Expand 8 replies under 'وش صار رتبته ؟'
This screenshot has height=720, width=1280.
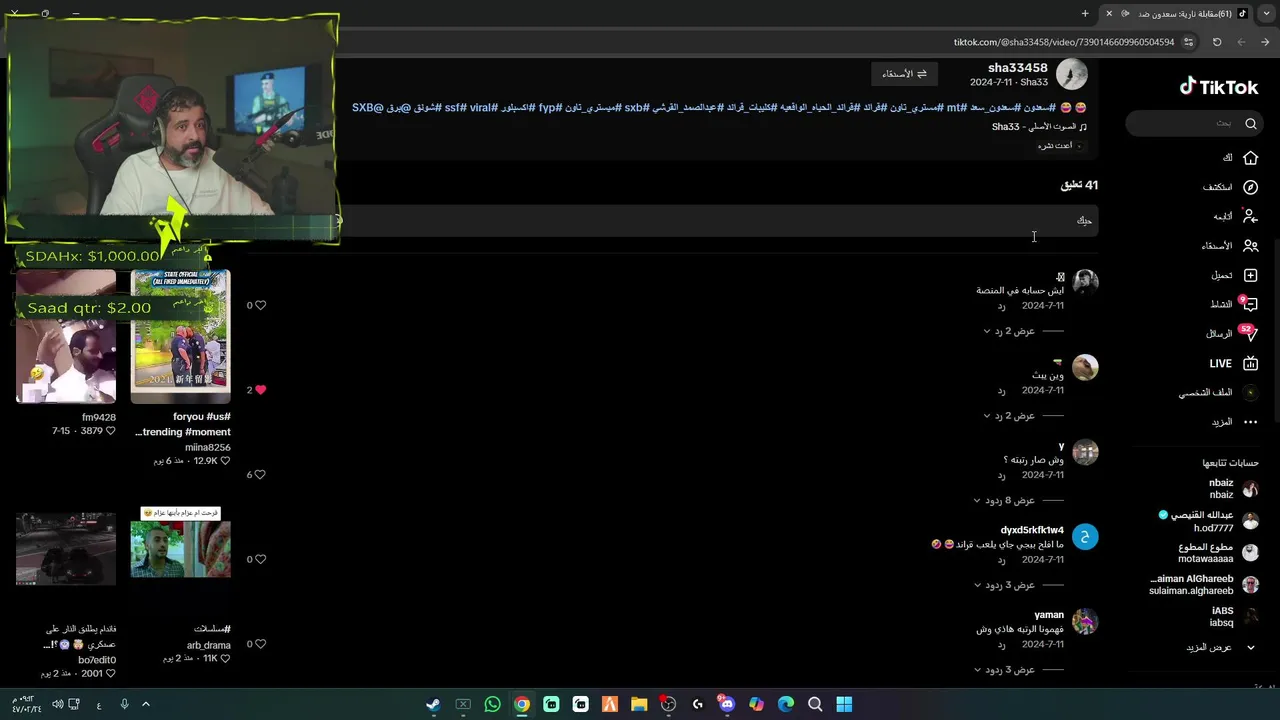1005,500
